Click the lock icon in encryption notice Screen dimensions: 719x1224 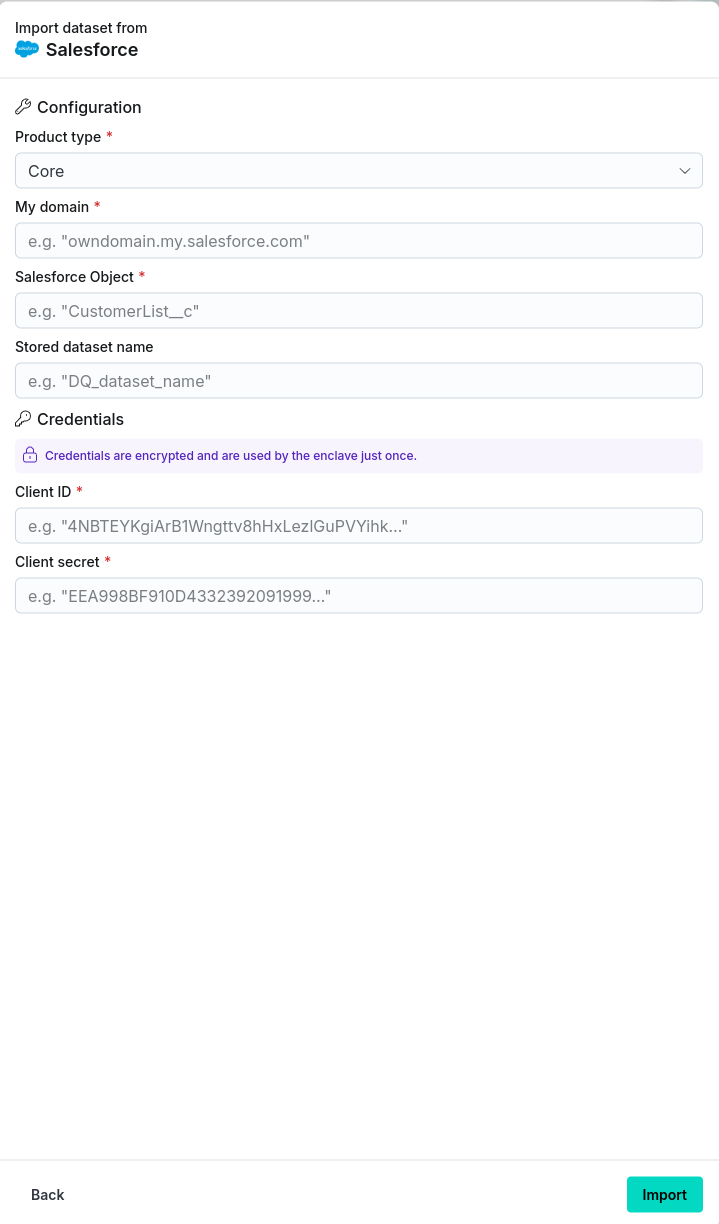(x=30, y=455)
